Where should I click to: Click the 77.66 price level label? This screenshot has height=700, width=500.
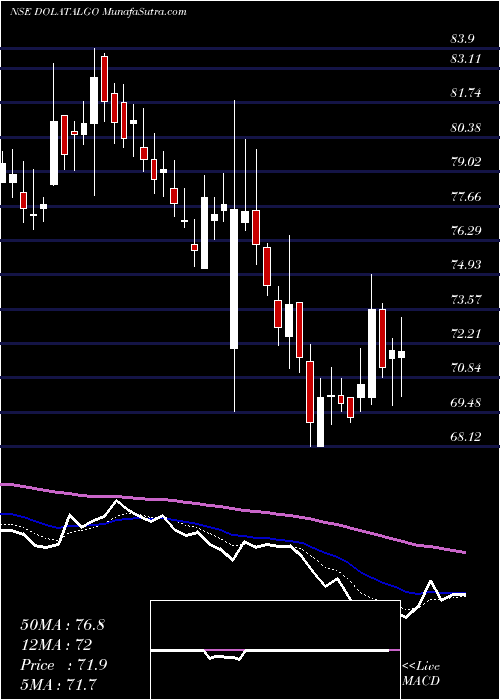(x=466, y=196)
